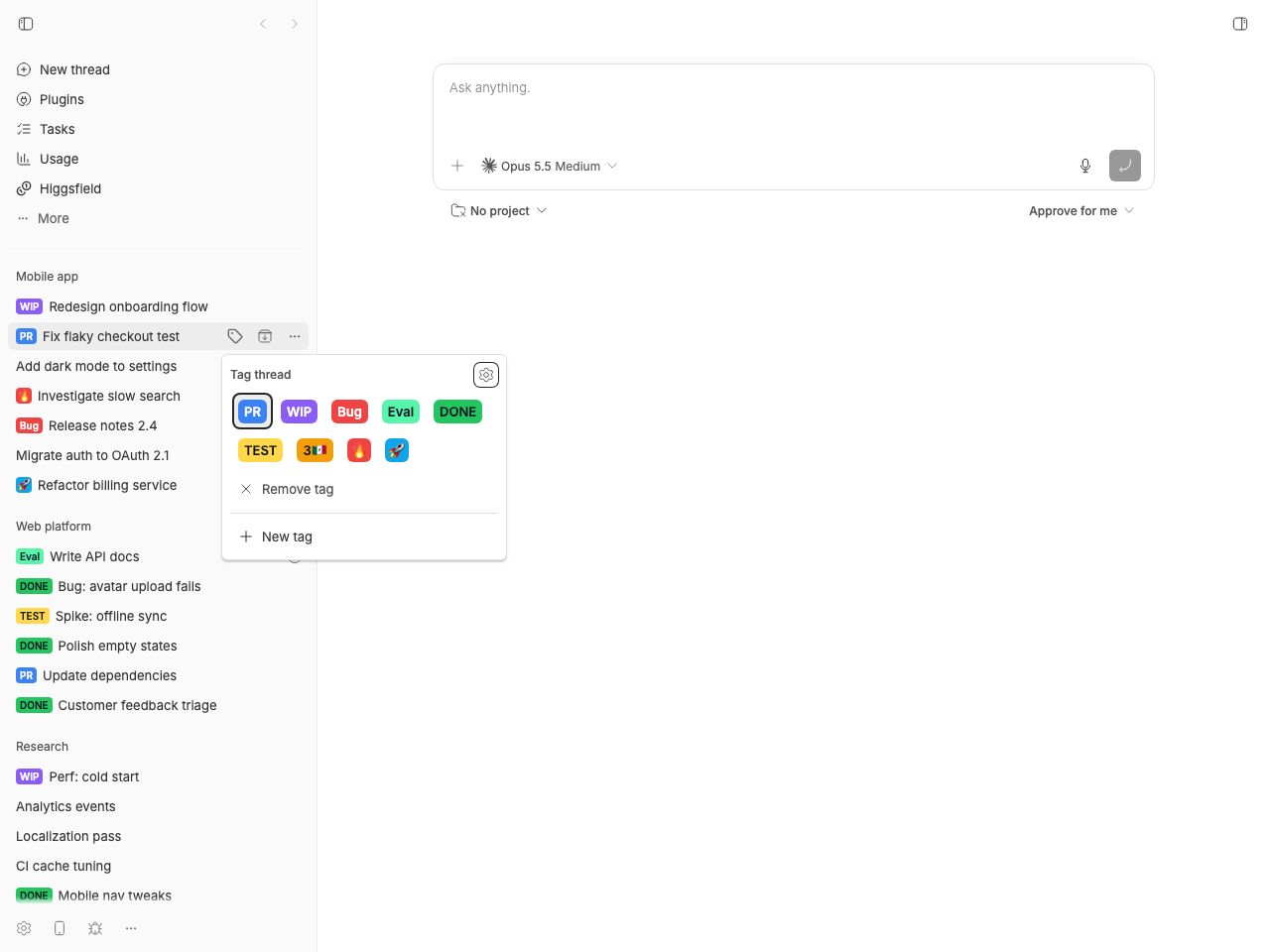Select the rocket emoji tag
1270x952 pixels.
[397, 450]
